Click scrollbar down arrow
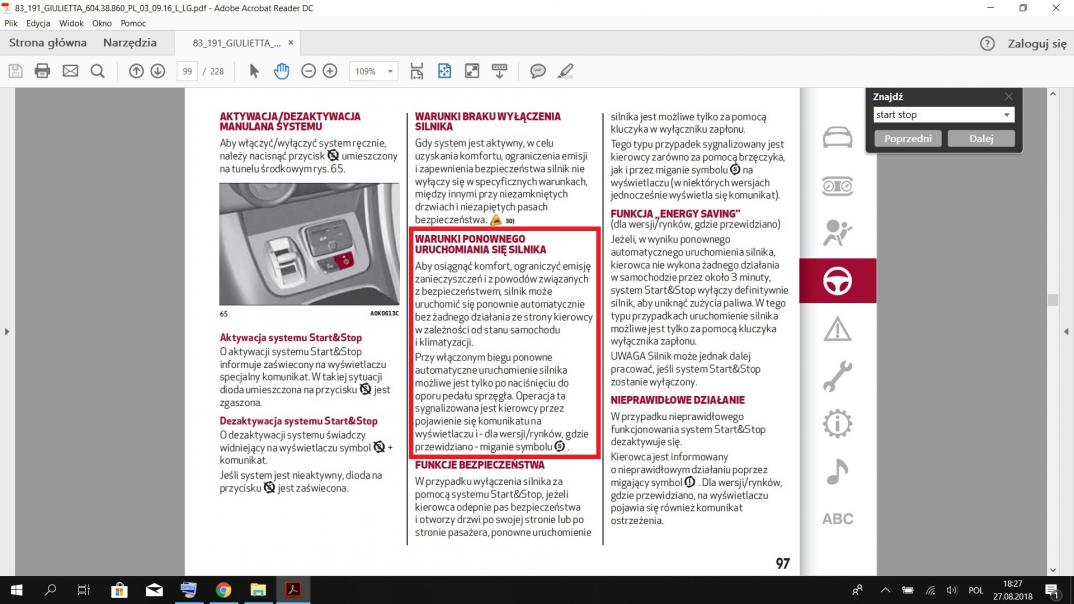1074x604 pixels. pyautogui.click(x=1053, y=570)
